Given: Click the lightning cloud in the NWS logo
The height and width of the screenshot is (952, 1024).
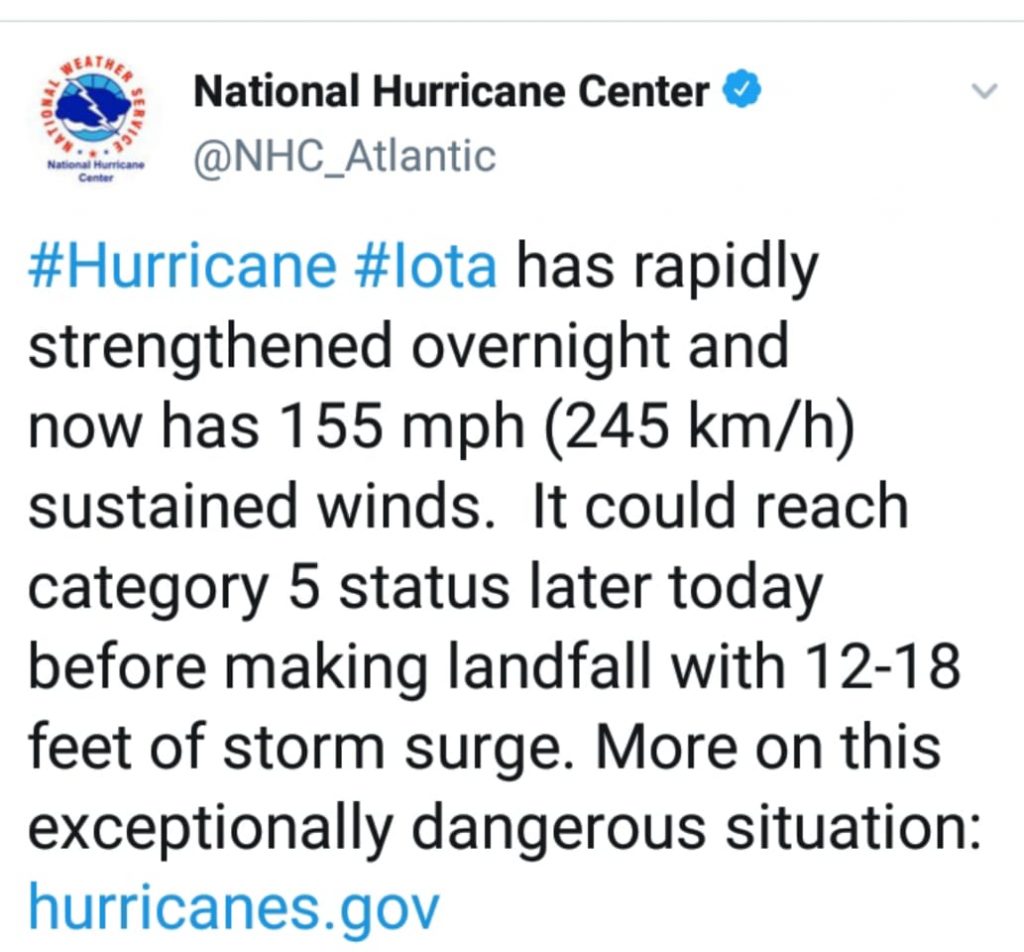Looking at the screenshot, I should click(x=93, y=106).
